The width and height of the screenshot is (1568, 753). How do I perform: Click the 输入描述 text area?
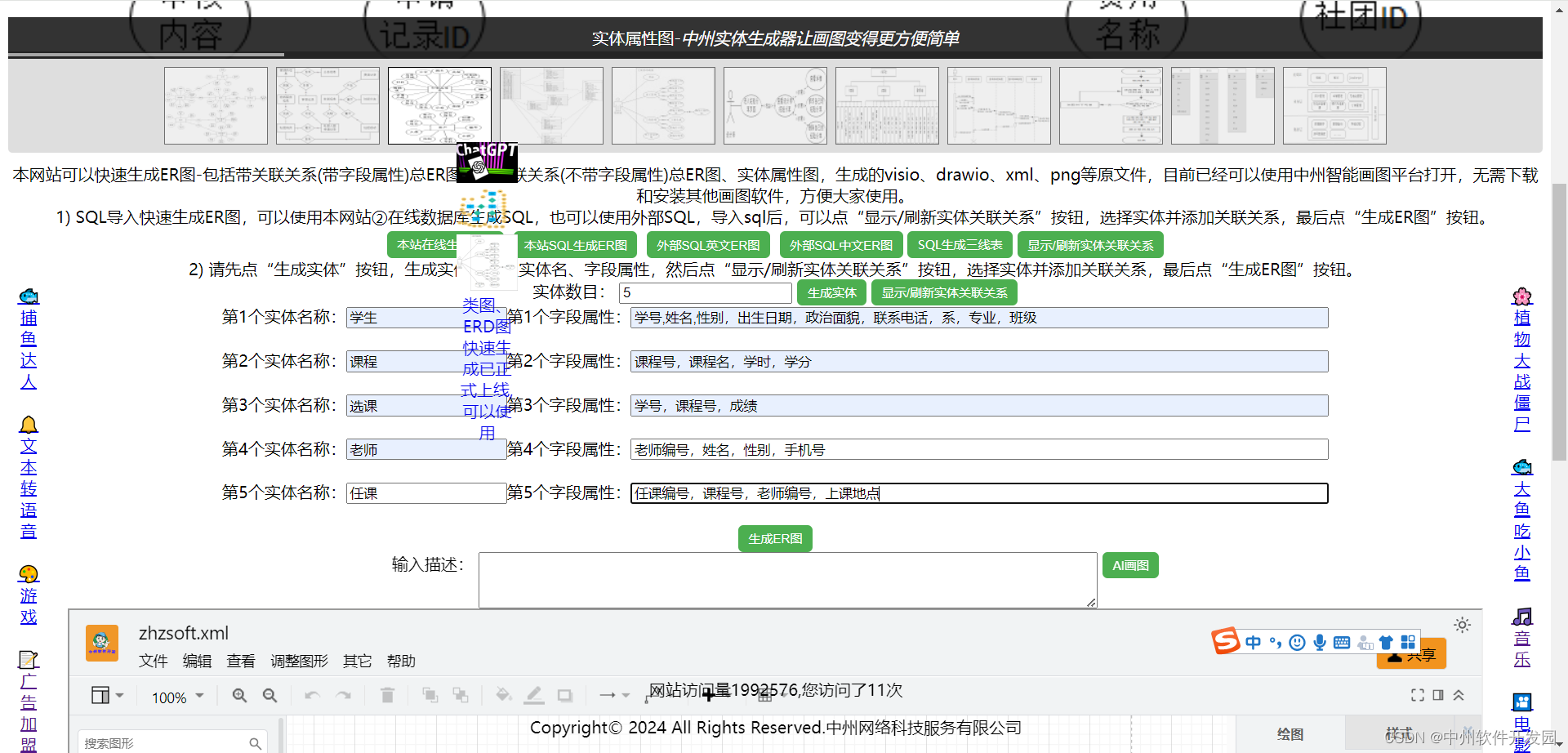[788, 580]
